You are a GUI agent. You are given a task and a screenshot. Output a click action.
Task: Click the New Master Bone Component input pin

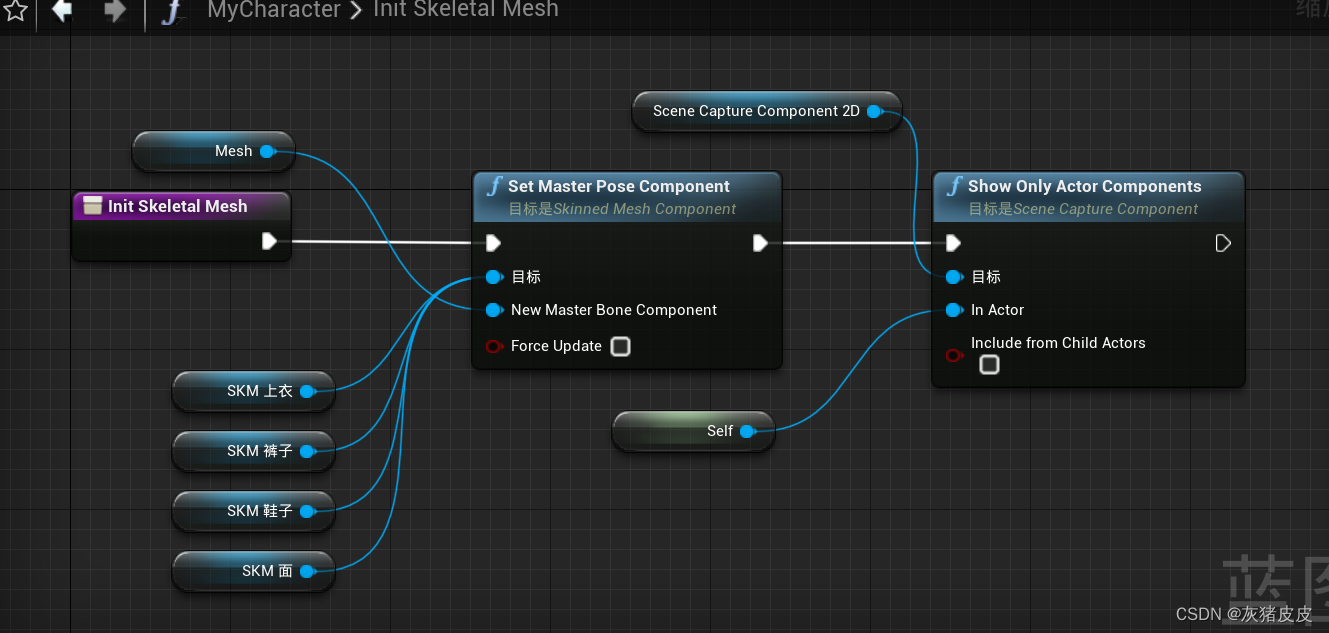pos(494,310)
